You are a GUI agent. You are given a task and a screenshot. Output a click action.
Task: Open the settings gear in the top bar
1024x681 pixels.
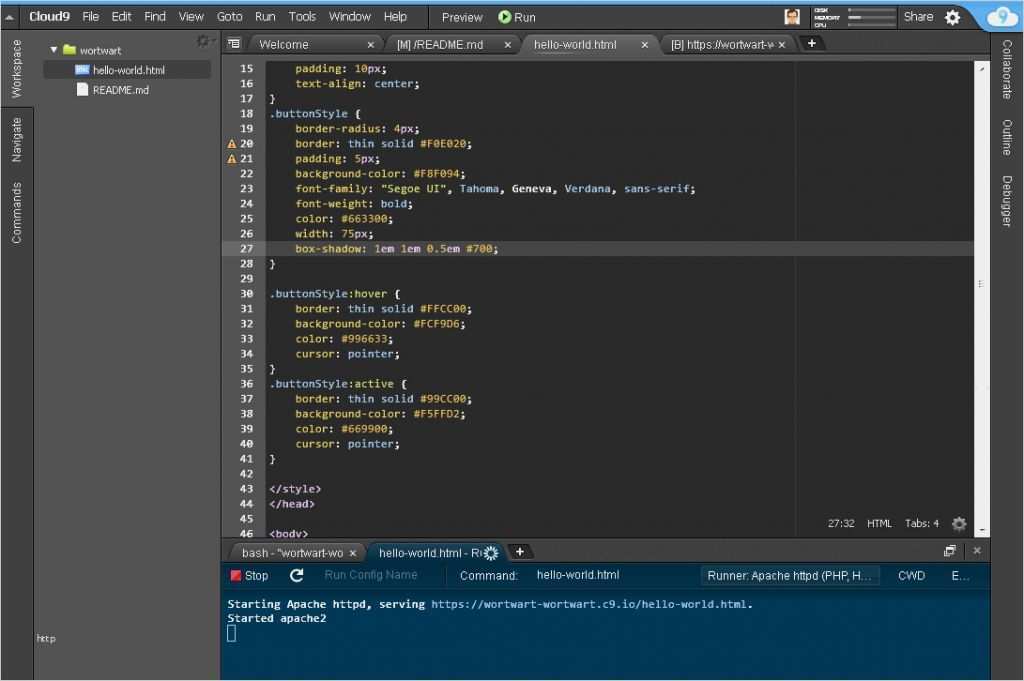coord(952,17)
